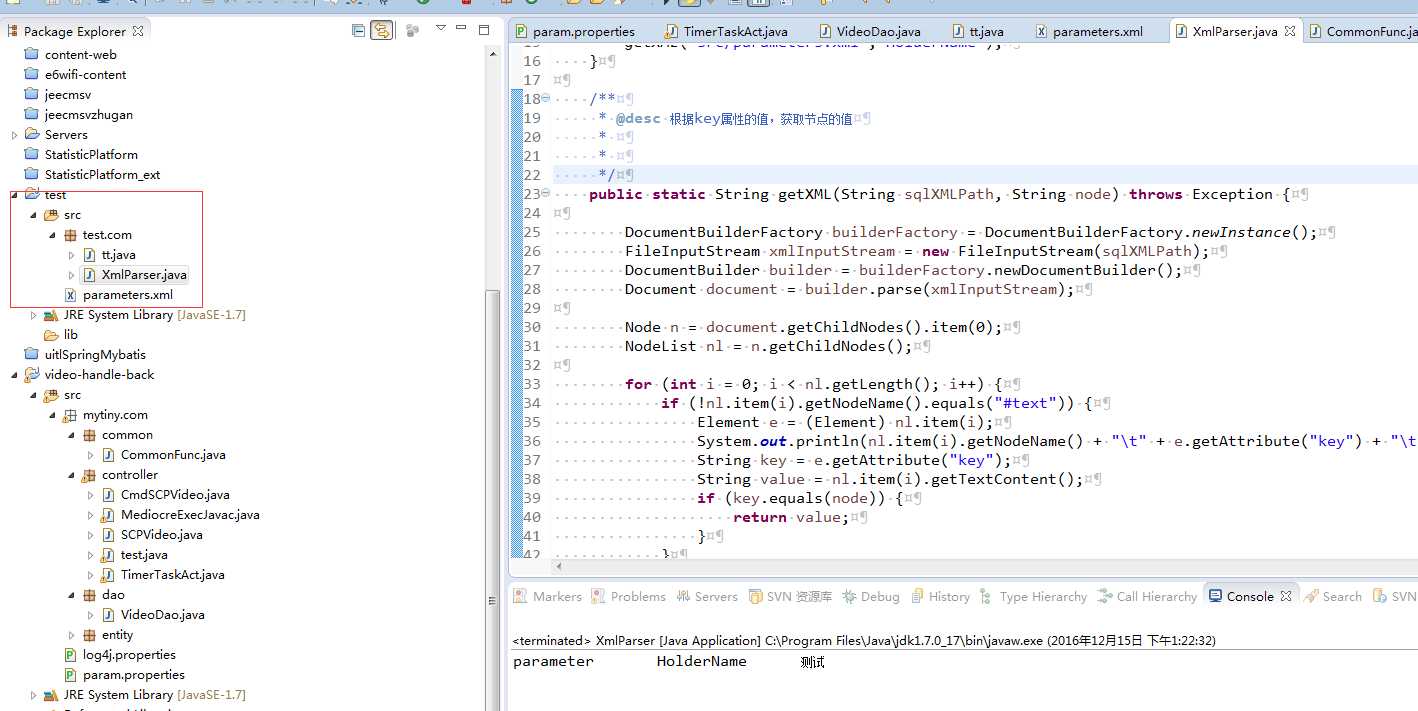Close the Console view tab

point(1286,596)
